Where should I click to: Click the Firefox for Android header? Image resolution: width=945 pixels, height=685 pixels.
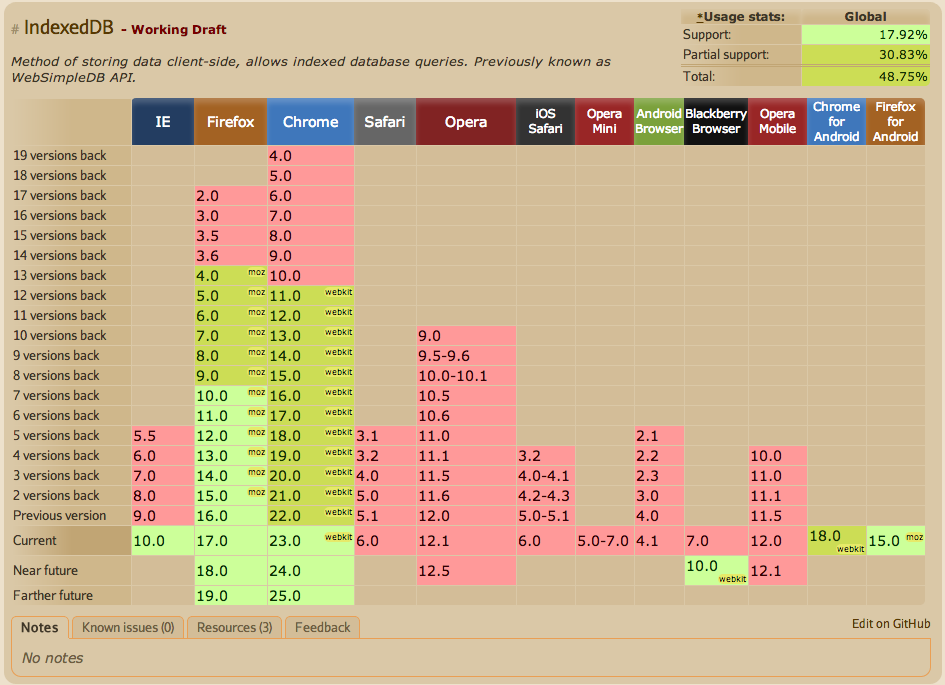[x=895, y=122]
